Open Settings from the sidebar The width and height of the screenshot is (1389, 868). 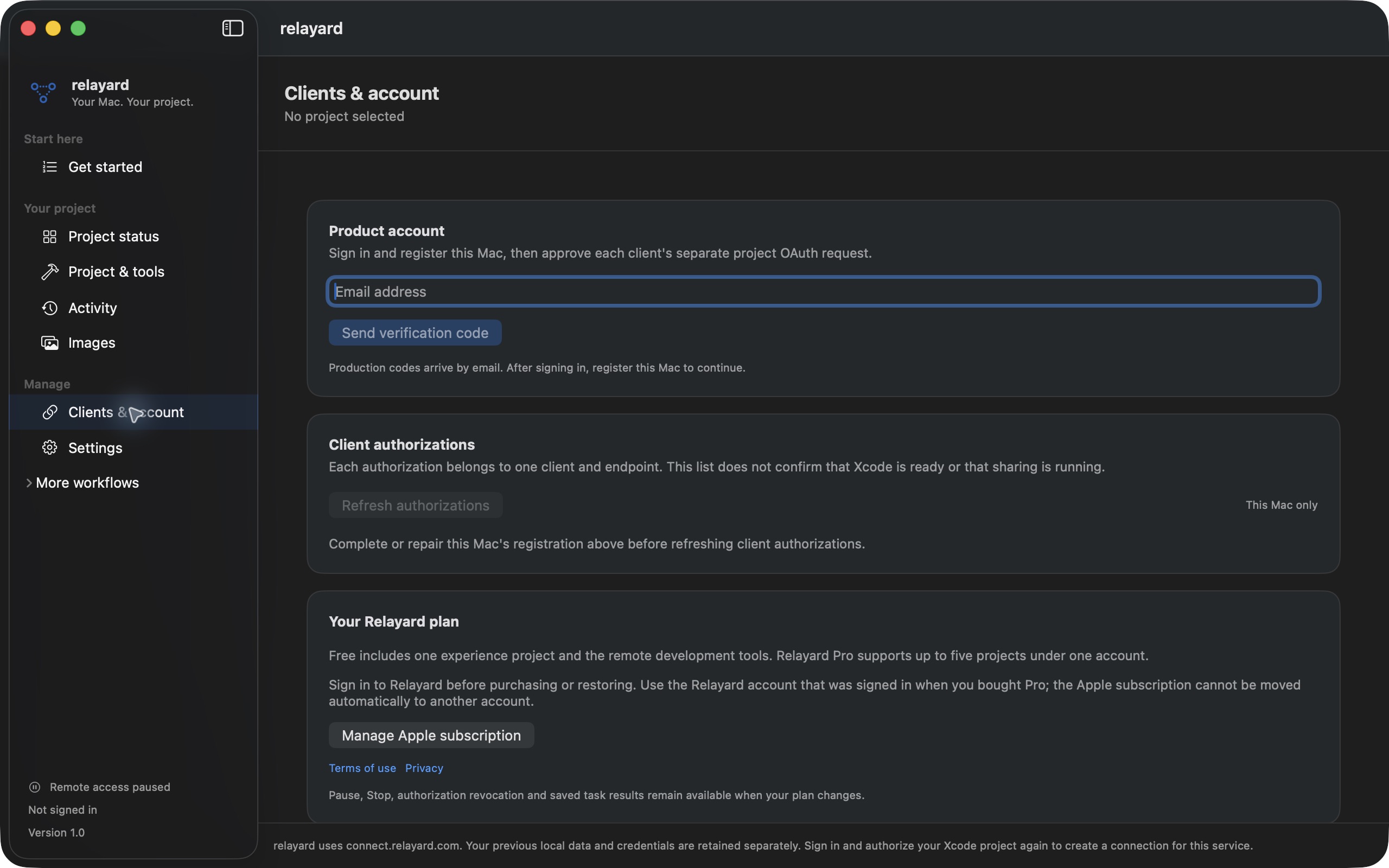(133, 448)
